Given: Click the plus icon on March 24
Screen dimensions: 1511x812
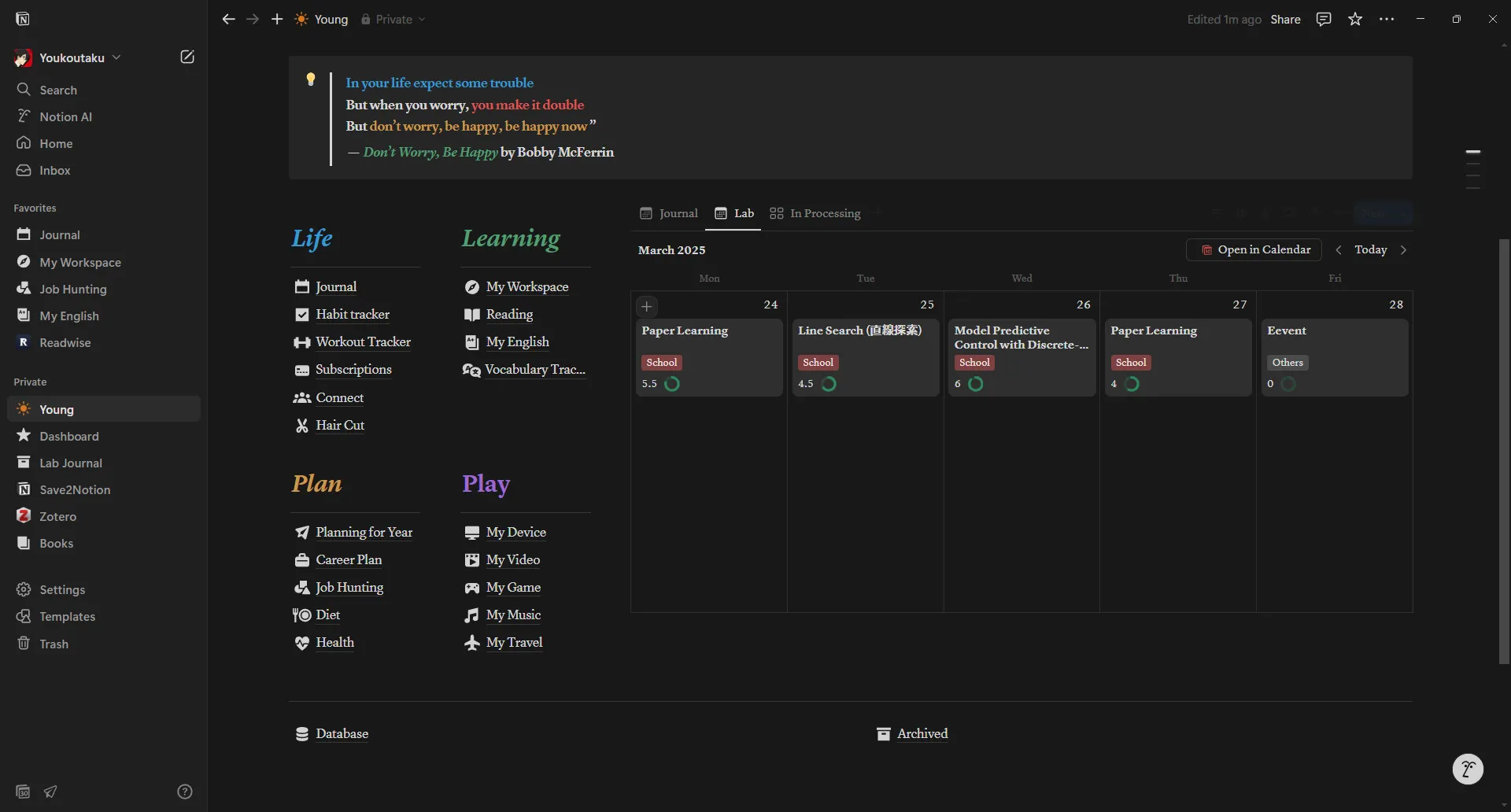Looking at the screenshot, I should tap(647, 306).
